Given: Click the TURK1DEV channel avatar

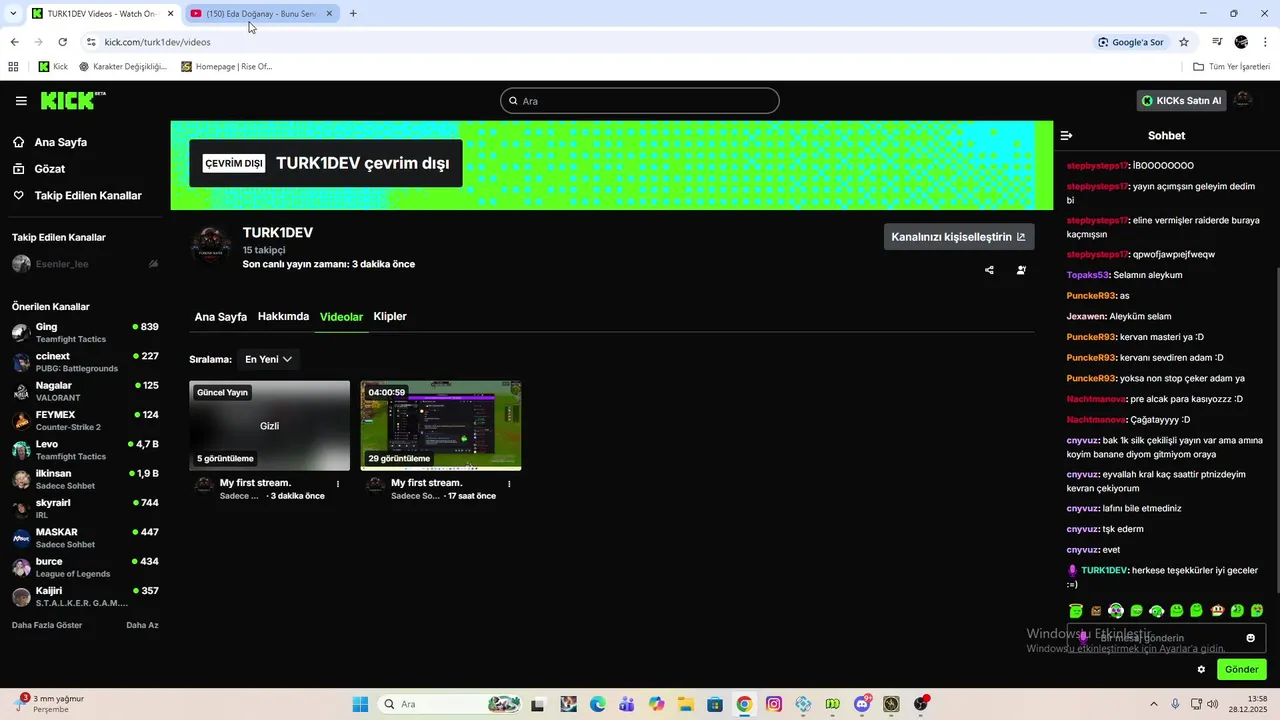Looking at the screenshot, I should coord(211,245).
